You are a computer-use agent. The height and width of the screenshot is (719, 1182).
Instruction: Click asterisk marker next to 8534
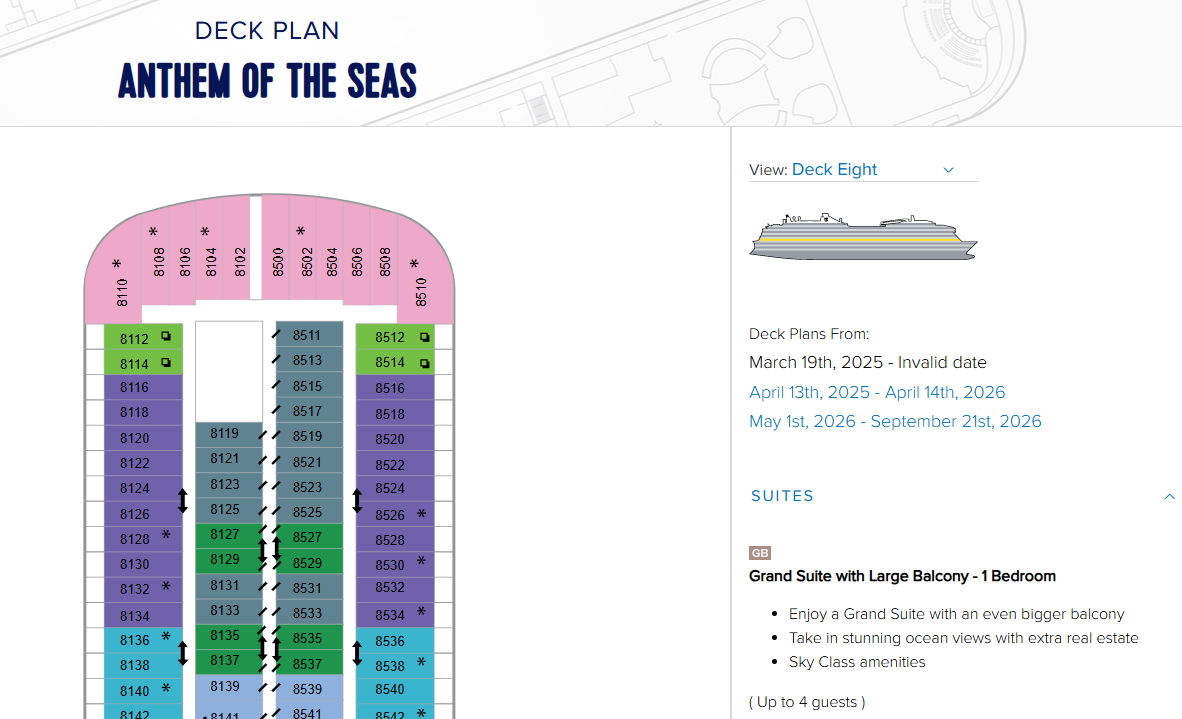click(421, 611)
